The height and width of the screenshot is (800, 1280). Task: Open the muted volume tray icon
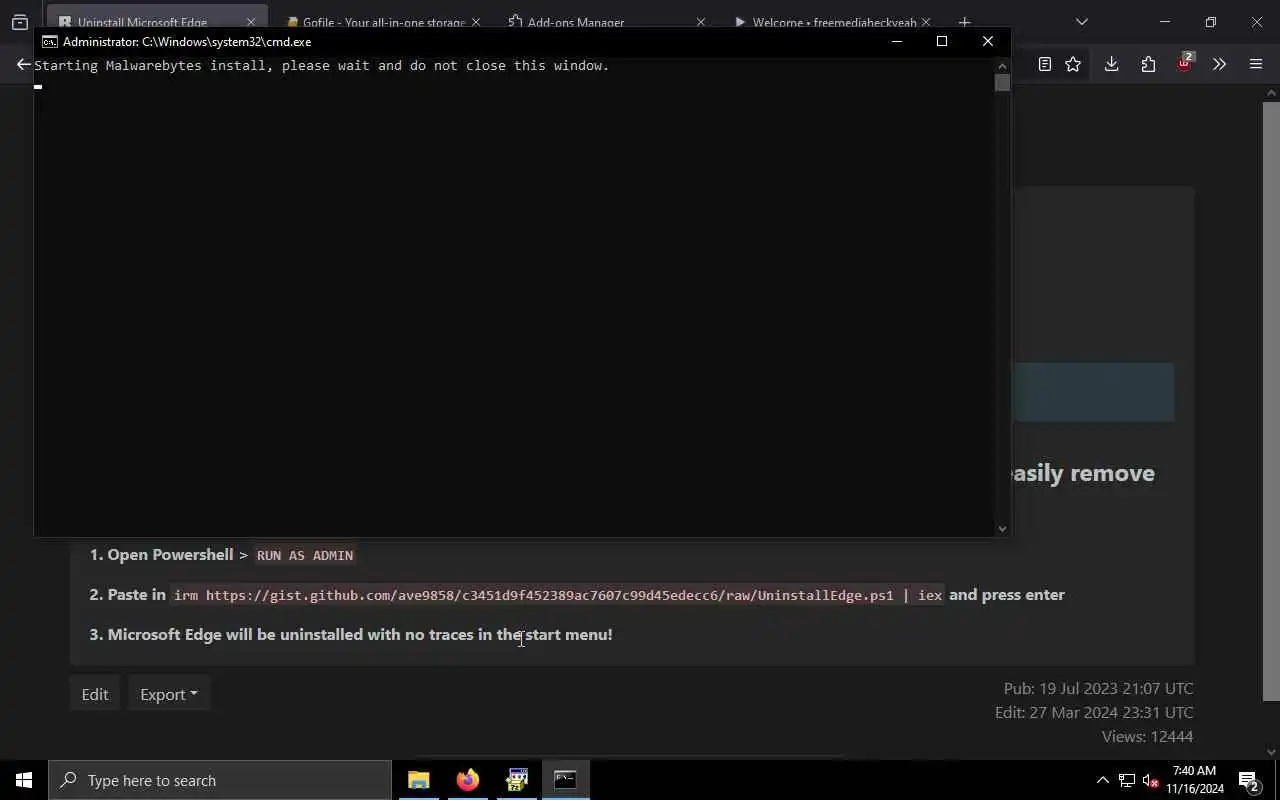point(1150,780)
